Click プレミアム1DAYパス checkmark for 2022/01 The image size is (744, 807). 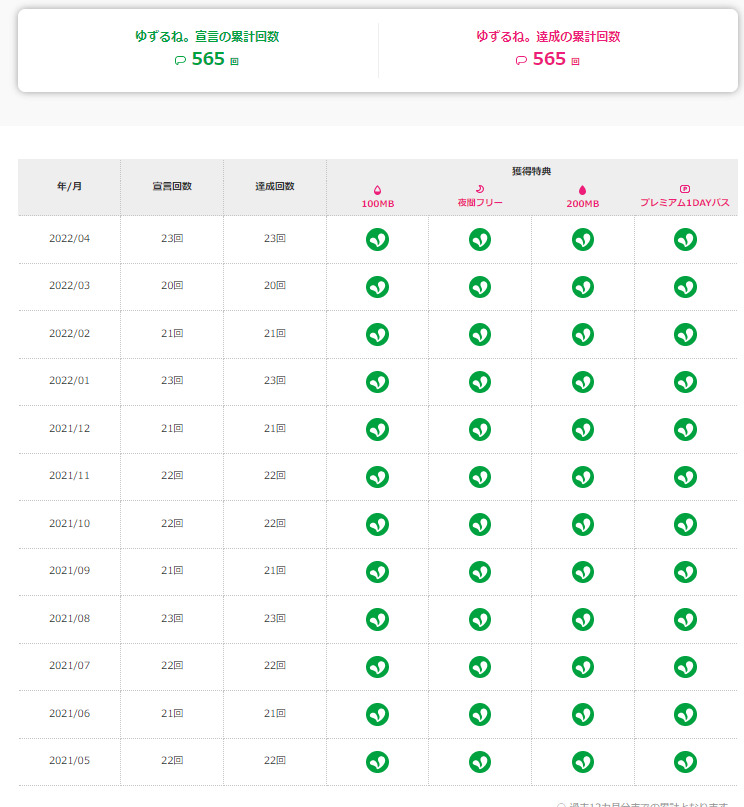(x=685, y=381)
